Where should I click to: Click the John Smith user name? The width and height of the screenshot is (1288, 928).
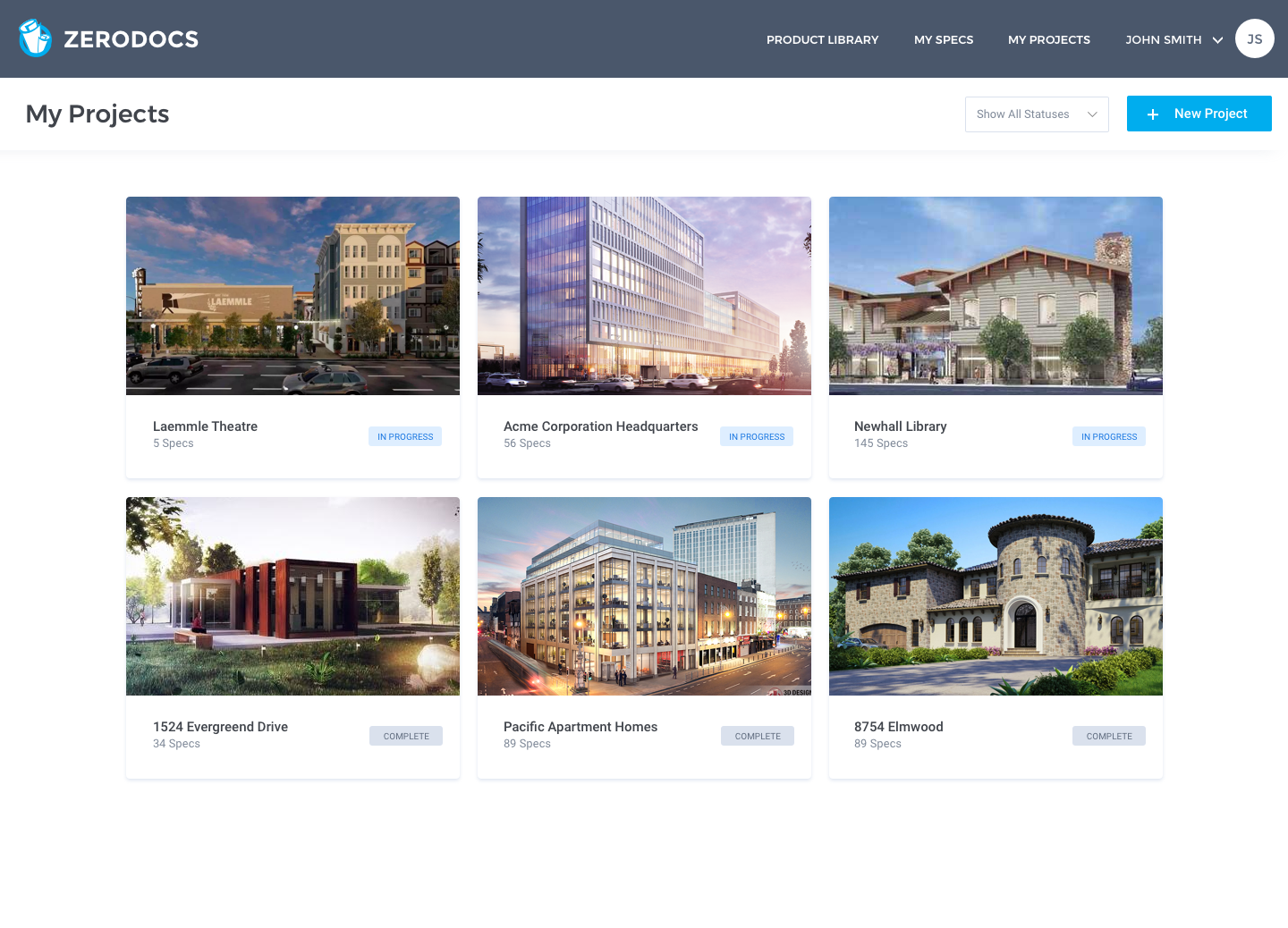[x=1164, y=39]
